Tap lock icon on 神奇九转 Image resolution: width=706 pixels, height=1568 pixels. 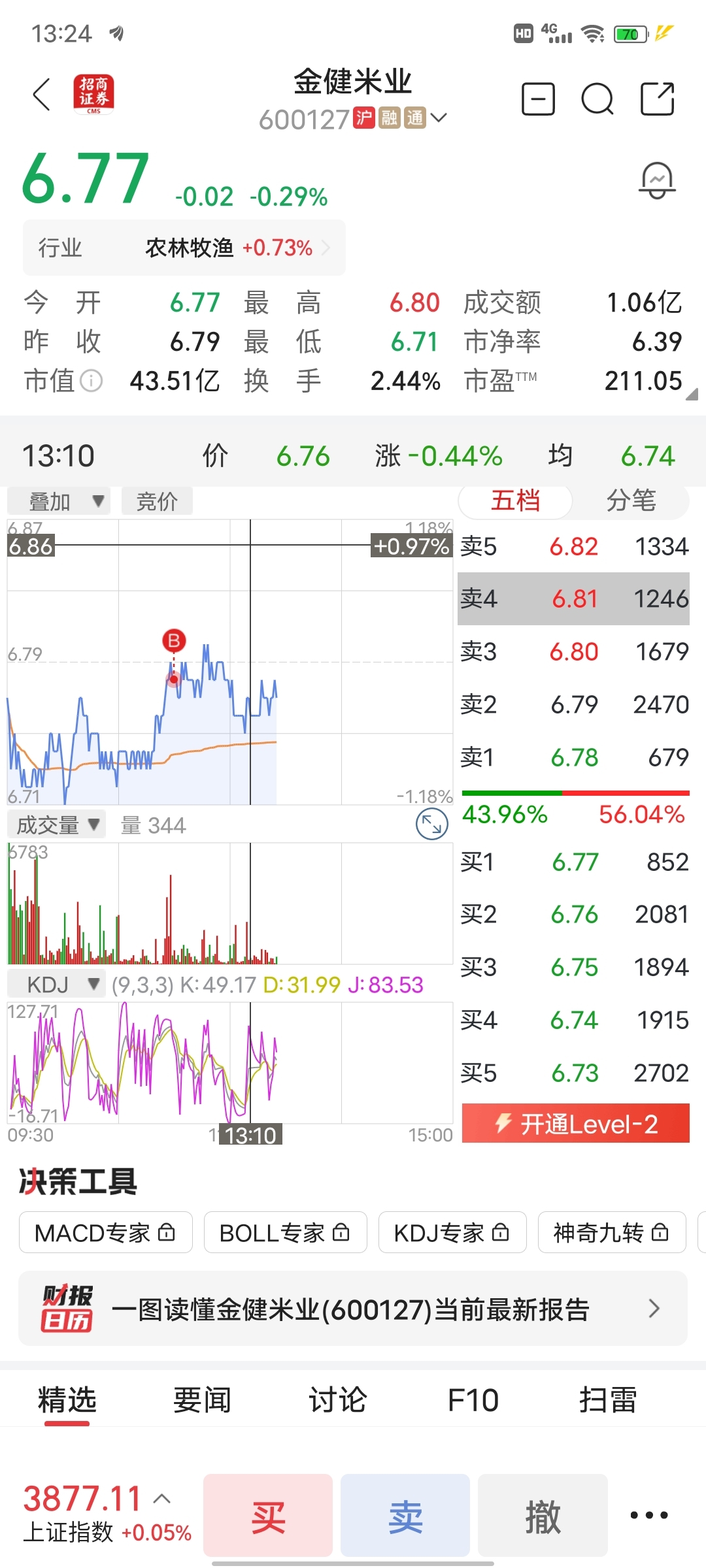pos(660,1232)
